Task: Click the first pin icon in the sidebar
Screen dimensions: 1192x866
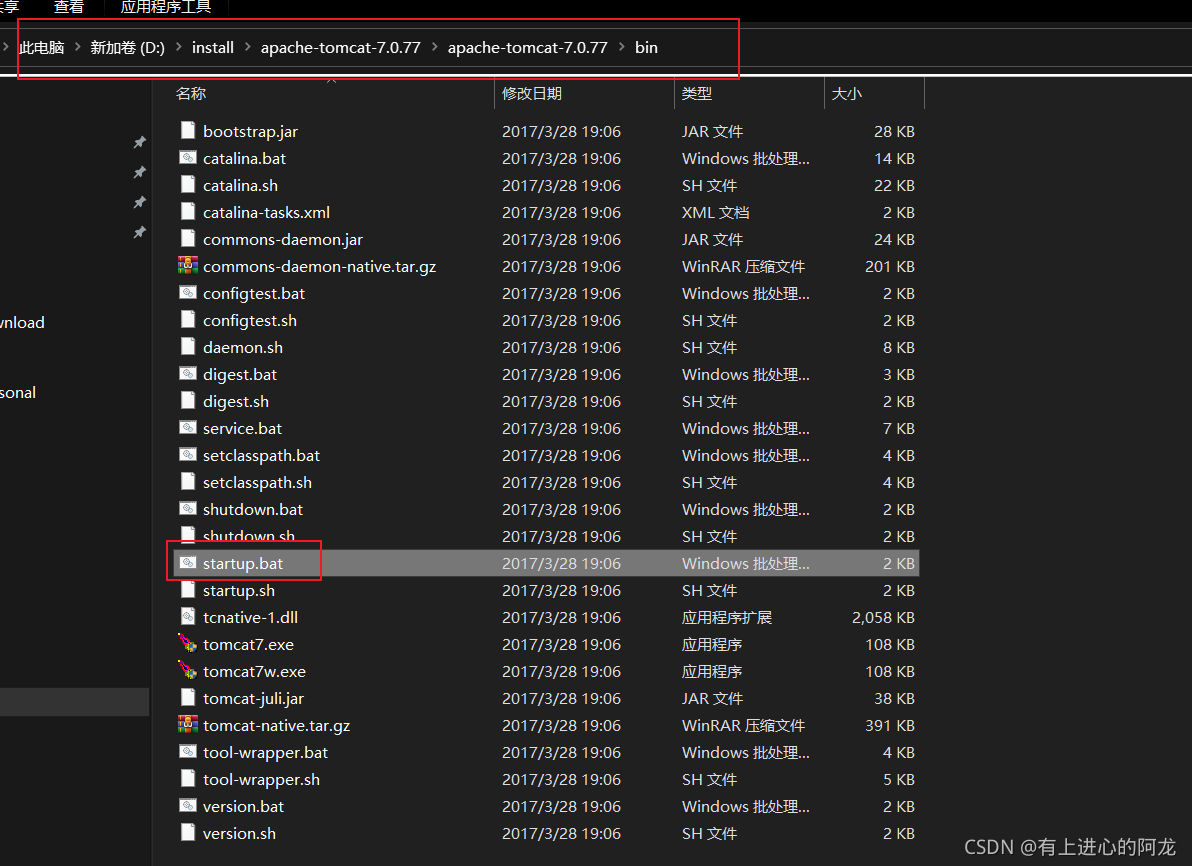Action: click(x=140, y=142)
